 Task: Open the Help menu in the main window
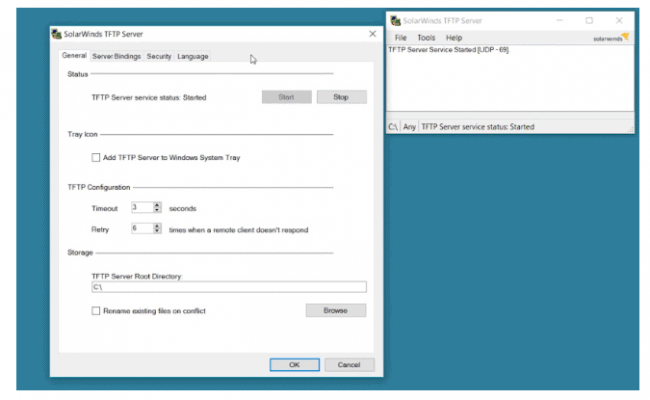click(x=454, y=38)
